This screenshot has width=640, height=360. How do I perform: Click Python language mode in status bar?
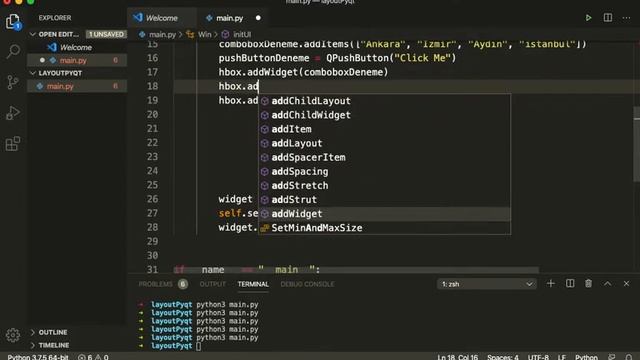(586, 357)
